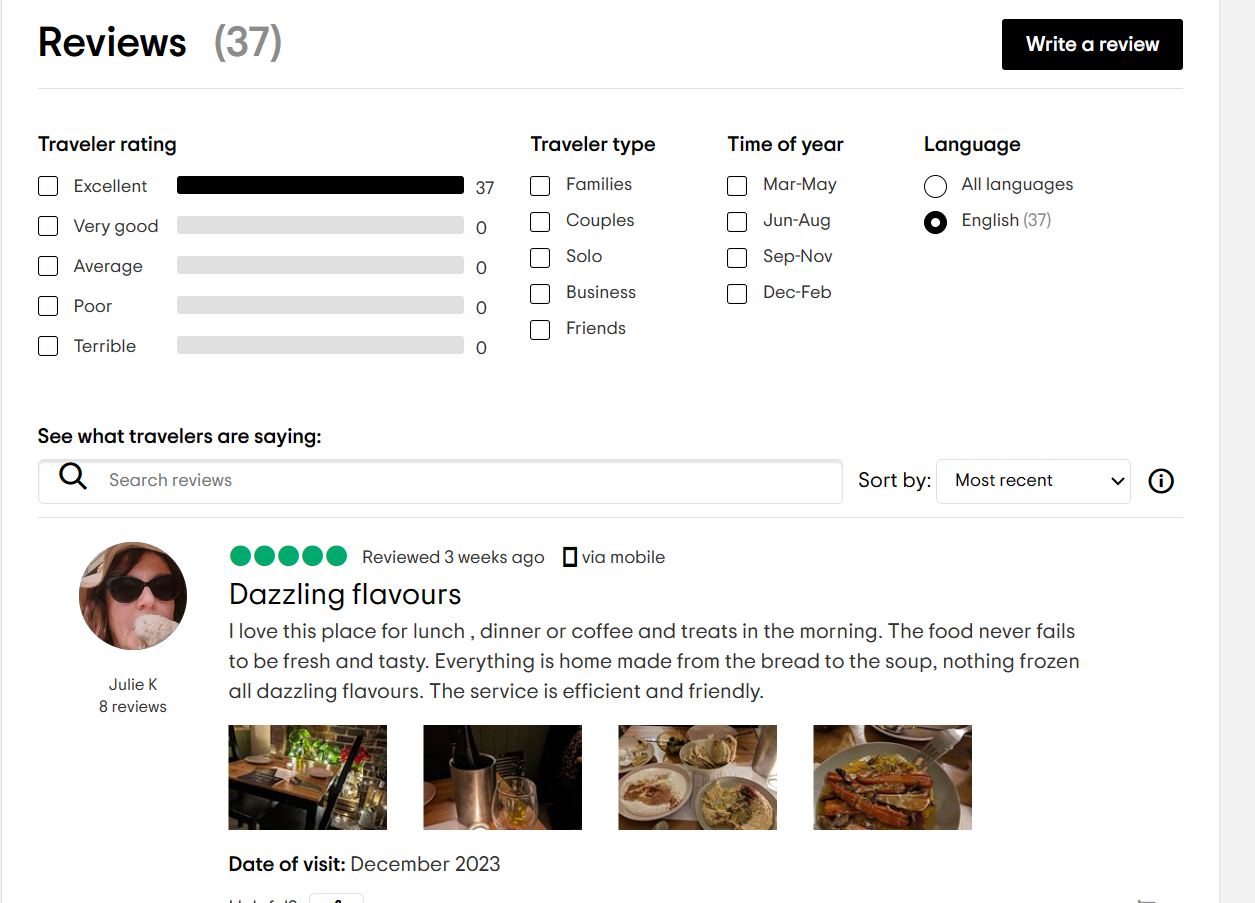Image resolution: width=1255 pixels, height=903 pixels.
Task: Select the All languages radio option
Action: click(x=935, y=186)
